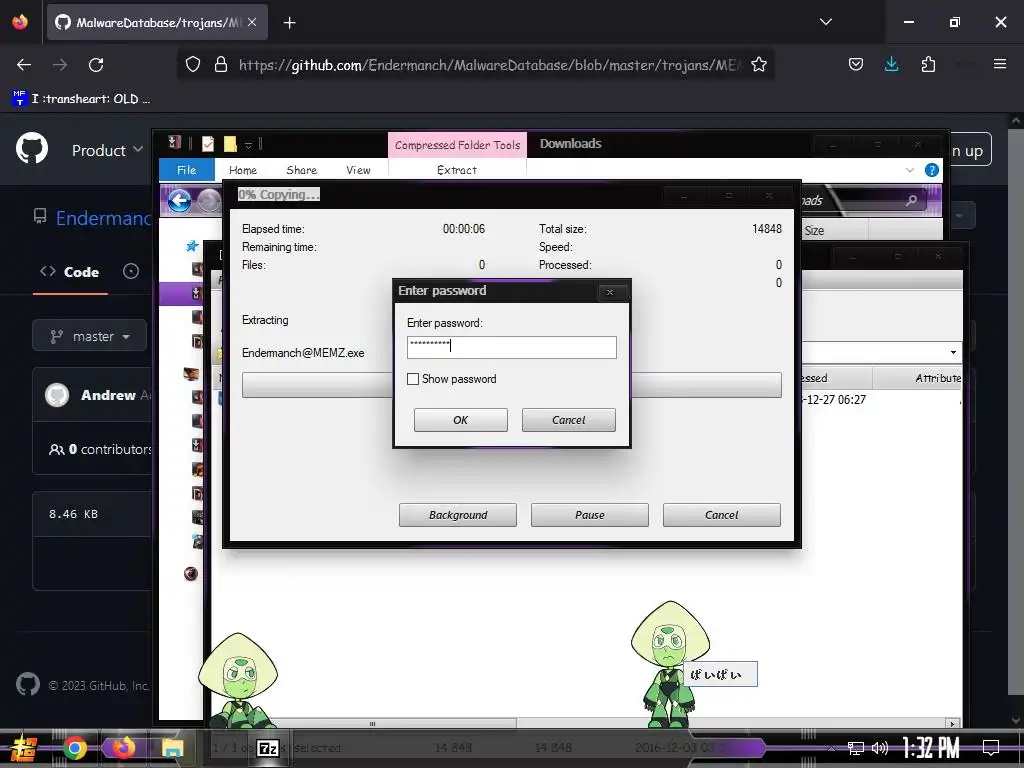The height and width of the screenshot is (768, 1024).
Task: Open the File tab in Explorer ribbon
Action: tap(187, 170)
